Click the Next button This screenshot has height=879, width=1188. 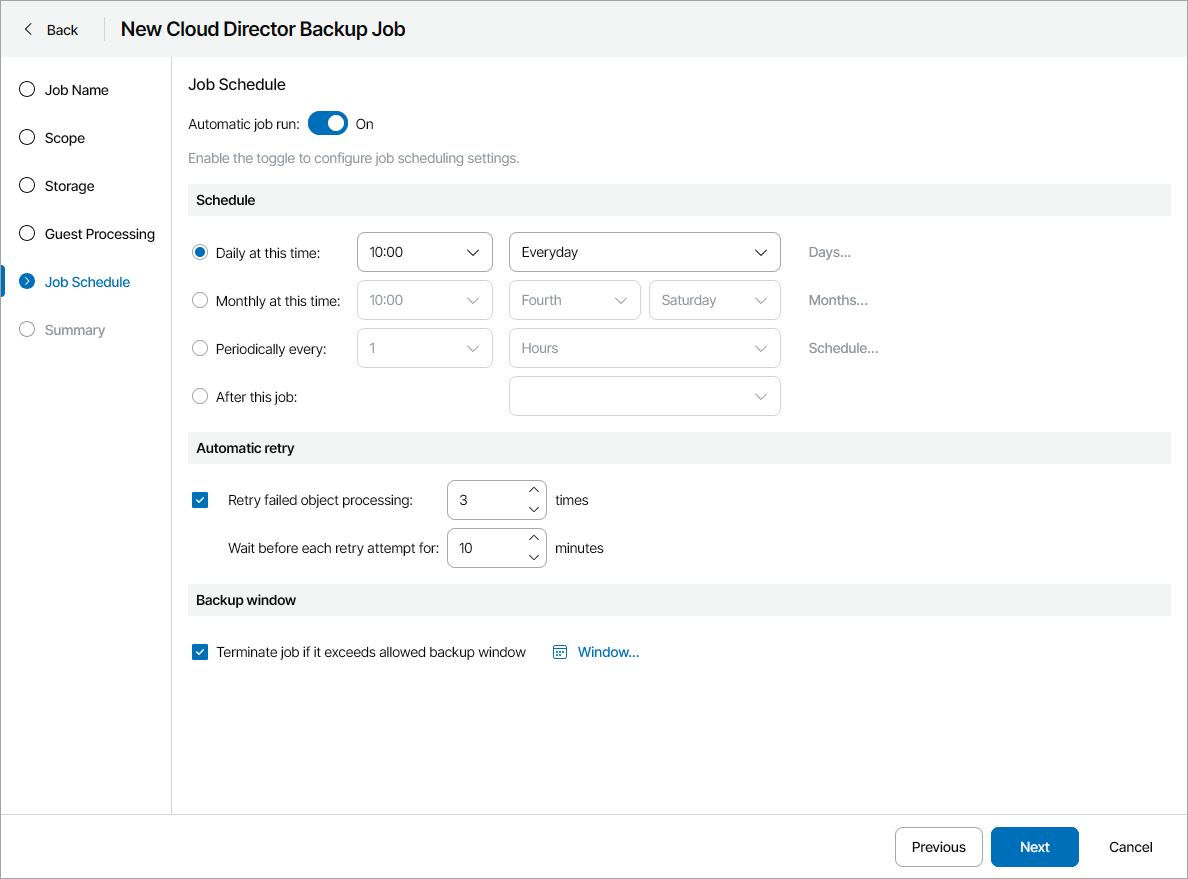(1034, 847)
